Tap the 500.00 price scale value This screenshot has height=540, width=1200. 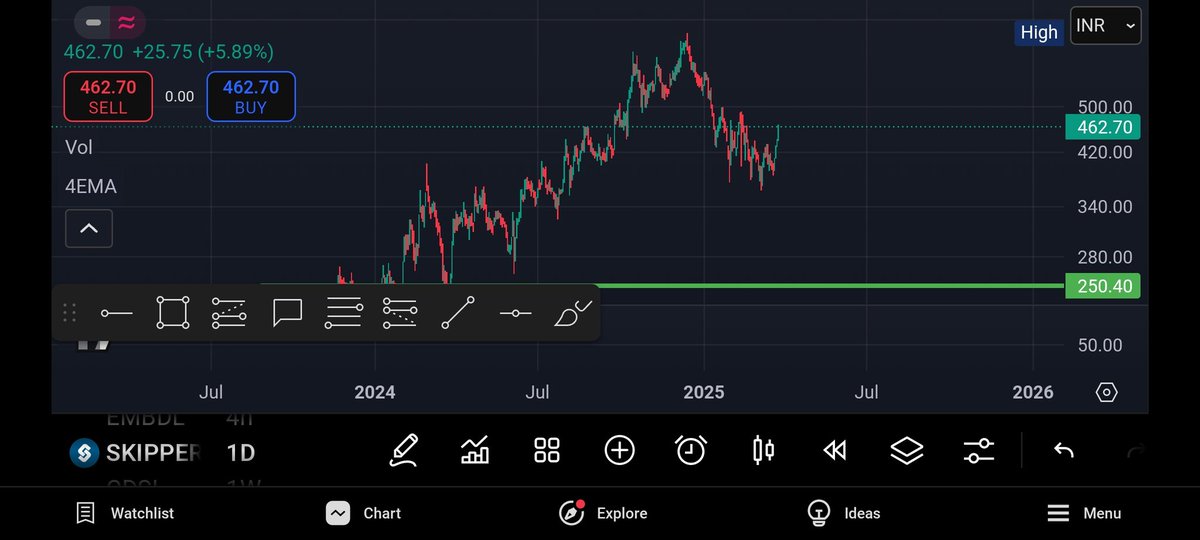pyautogui.click(x=1104, y=107)
